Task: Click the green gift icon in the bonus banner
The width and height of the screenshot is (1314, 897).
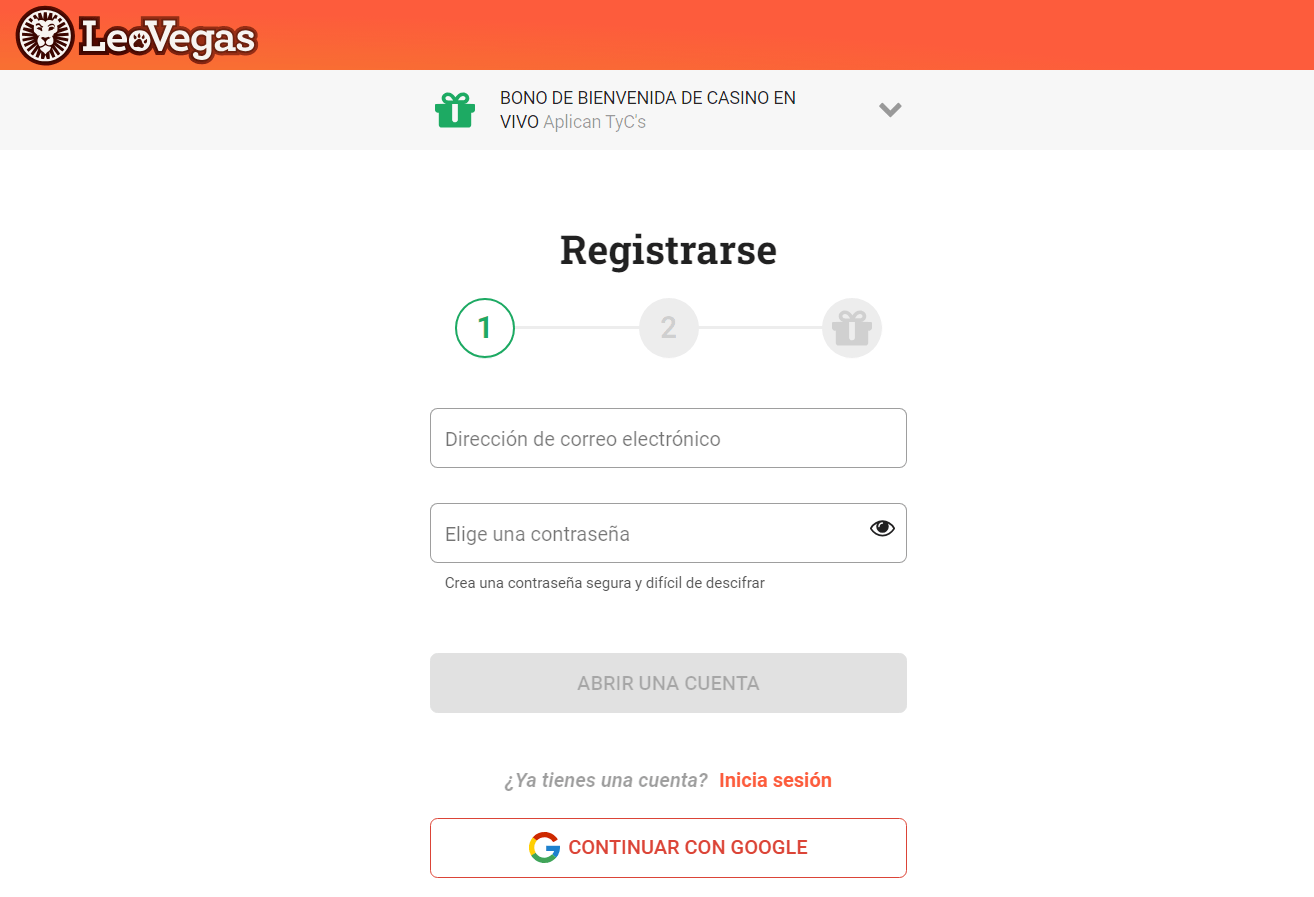Action: tap(455, 110)
